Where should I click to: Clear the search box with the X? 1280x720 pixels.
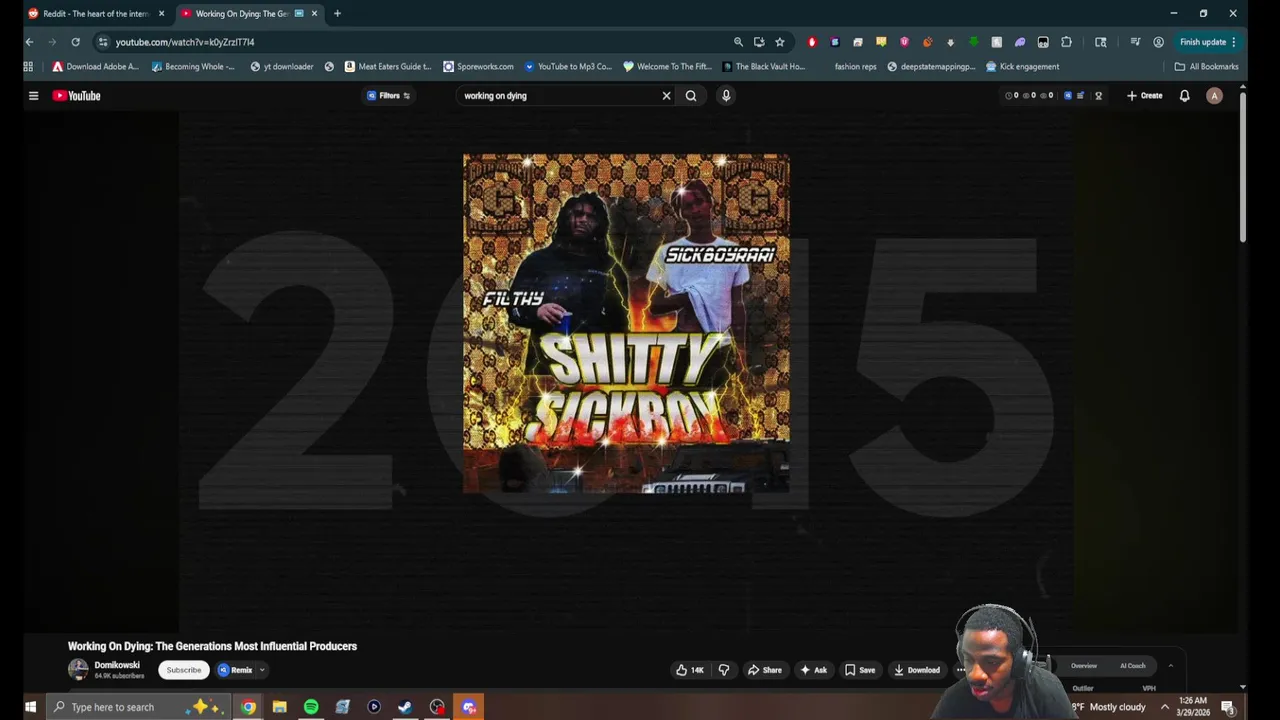(666, 96)
